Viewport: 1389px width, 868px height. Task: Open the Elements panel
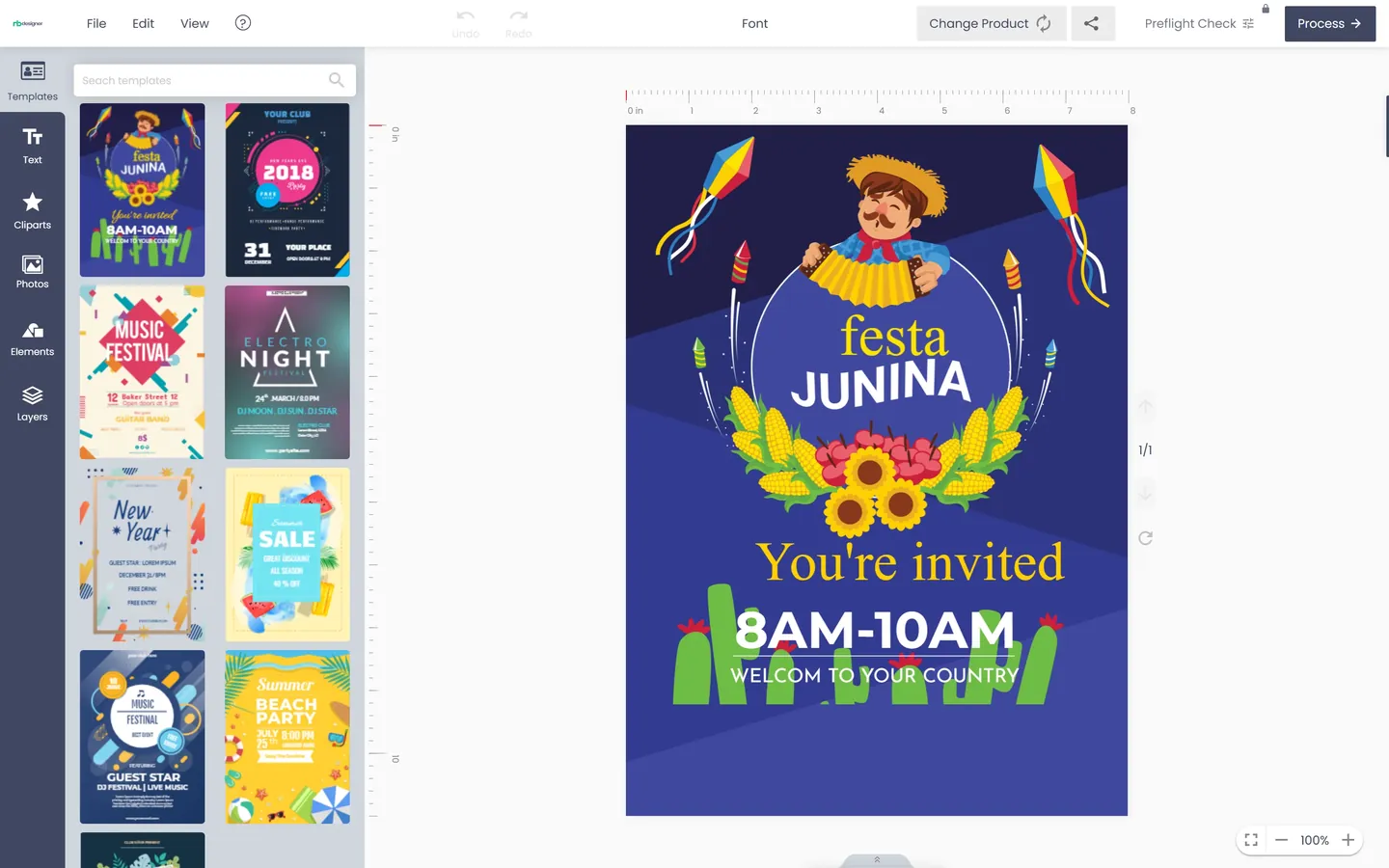33,339
